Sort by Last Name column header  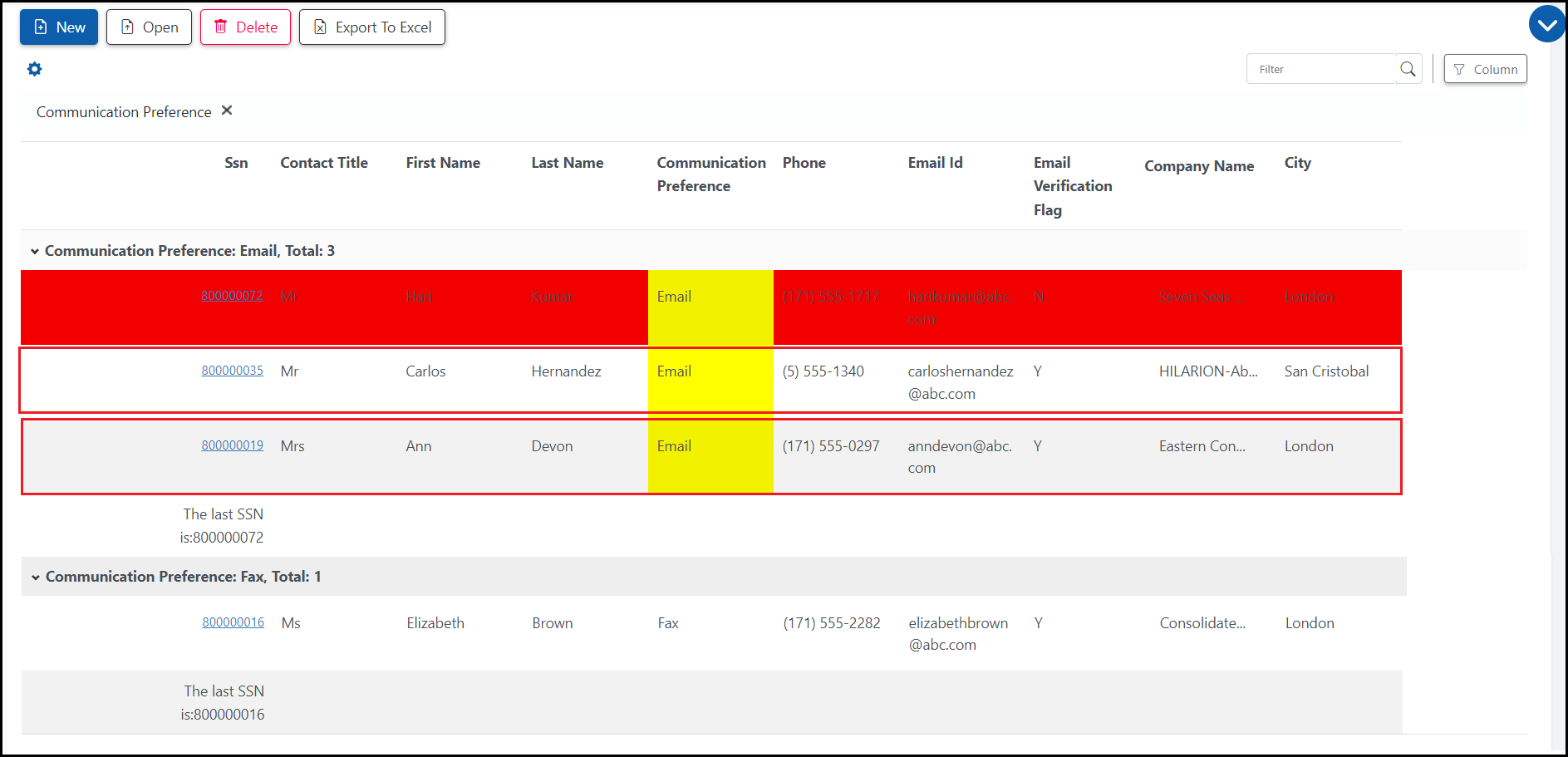pos(568,163)
